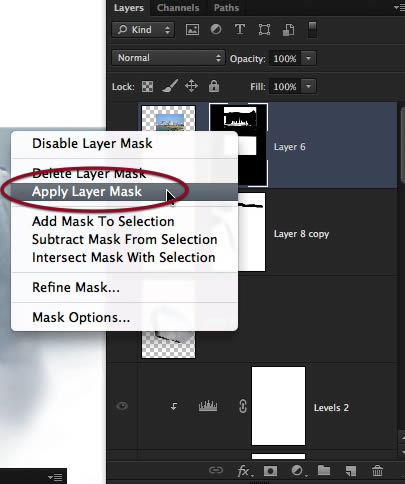The height and width of the screenshot is (484, 405).
Task: Click the Opacity 100% value field
Action: click(285, 59)
